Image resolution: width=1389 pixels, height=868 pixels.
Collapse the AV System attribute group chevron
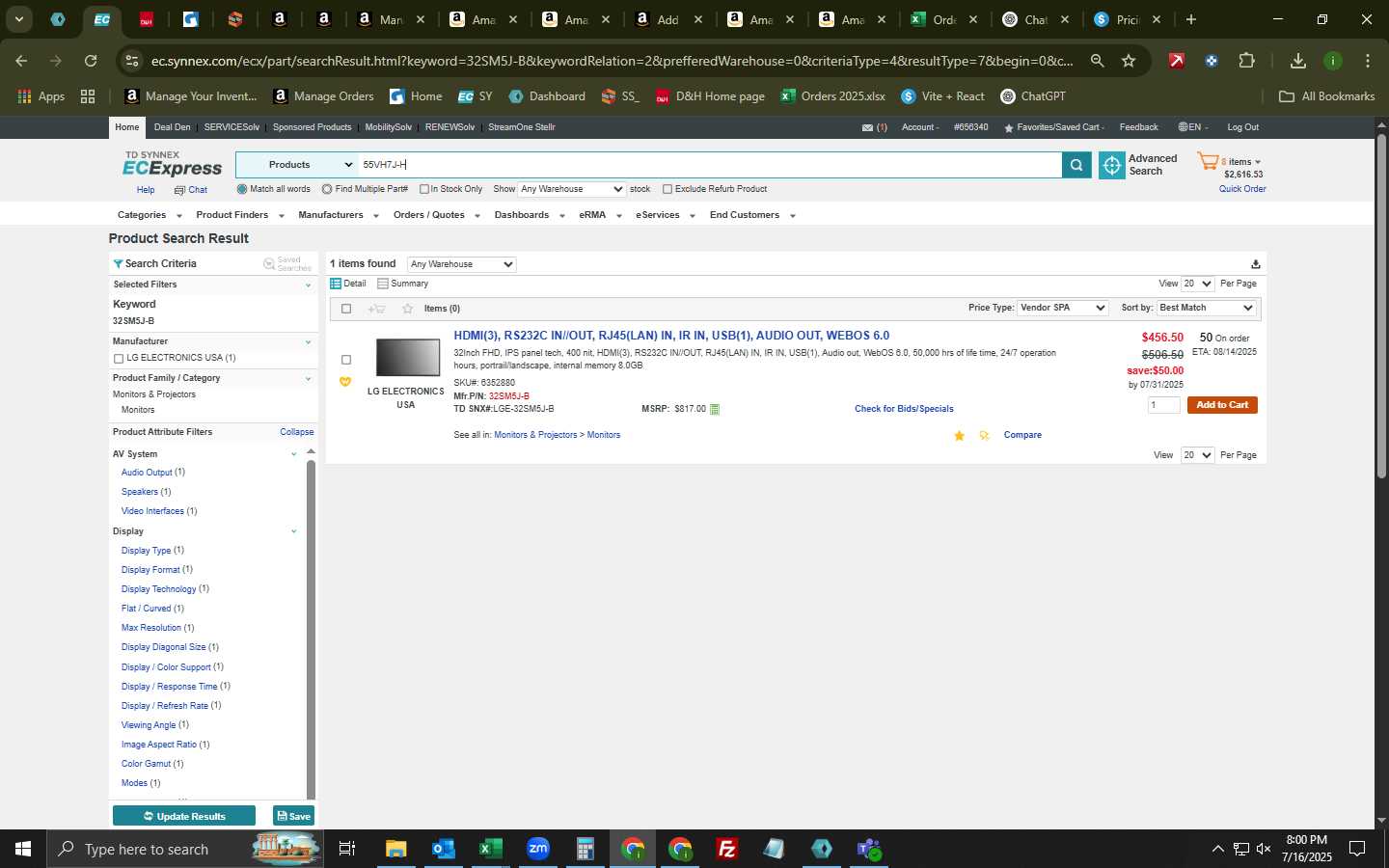point(293,454)
